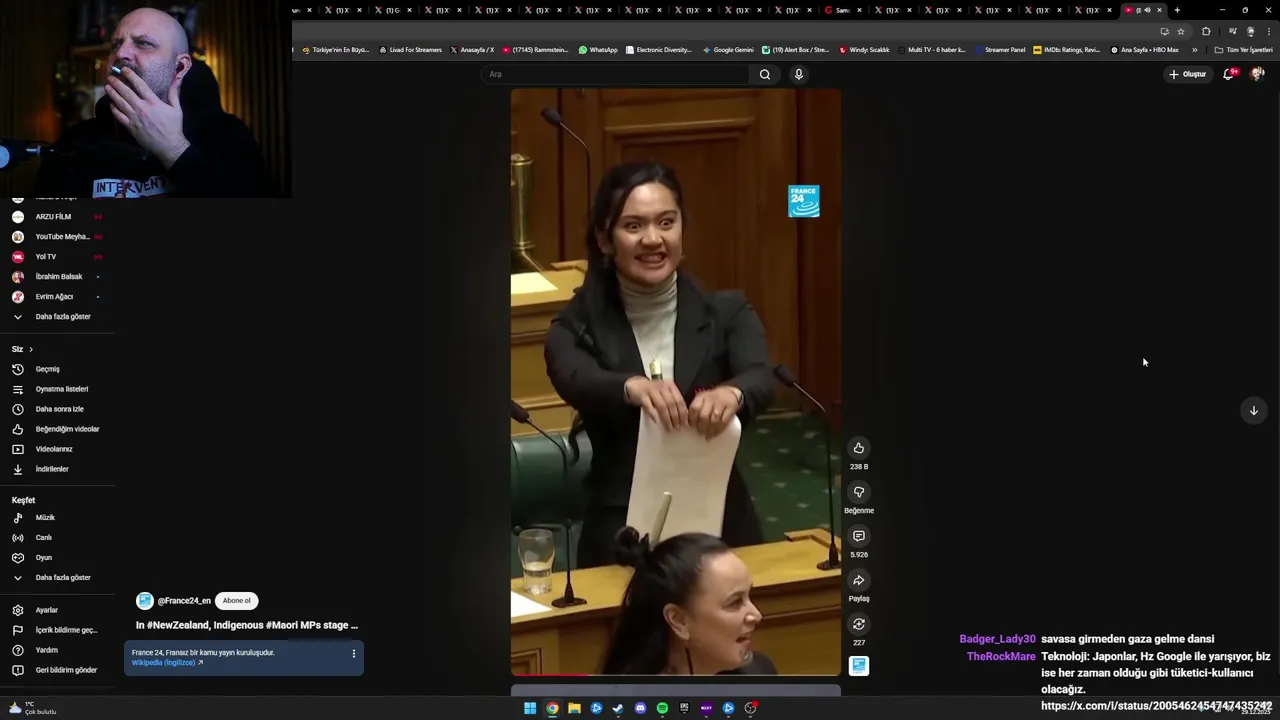
Task: Open the extensions puzzle icon
Action: (x=1206, y=31)
